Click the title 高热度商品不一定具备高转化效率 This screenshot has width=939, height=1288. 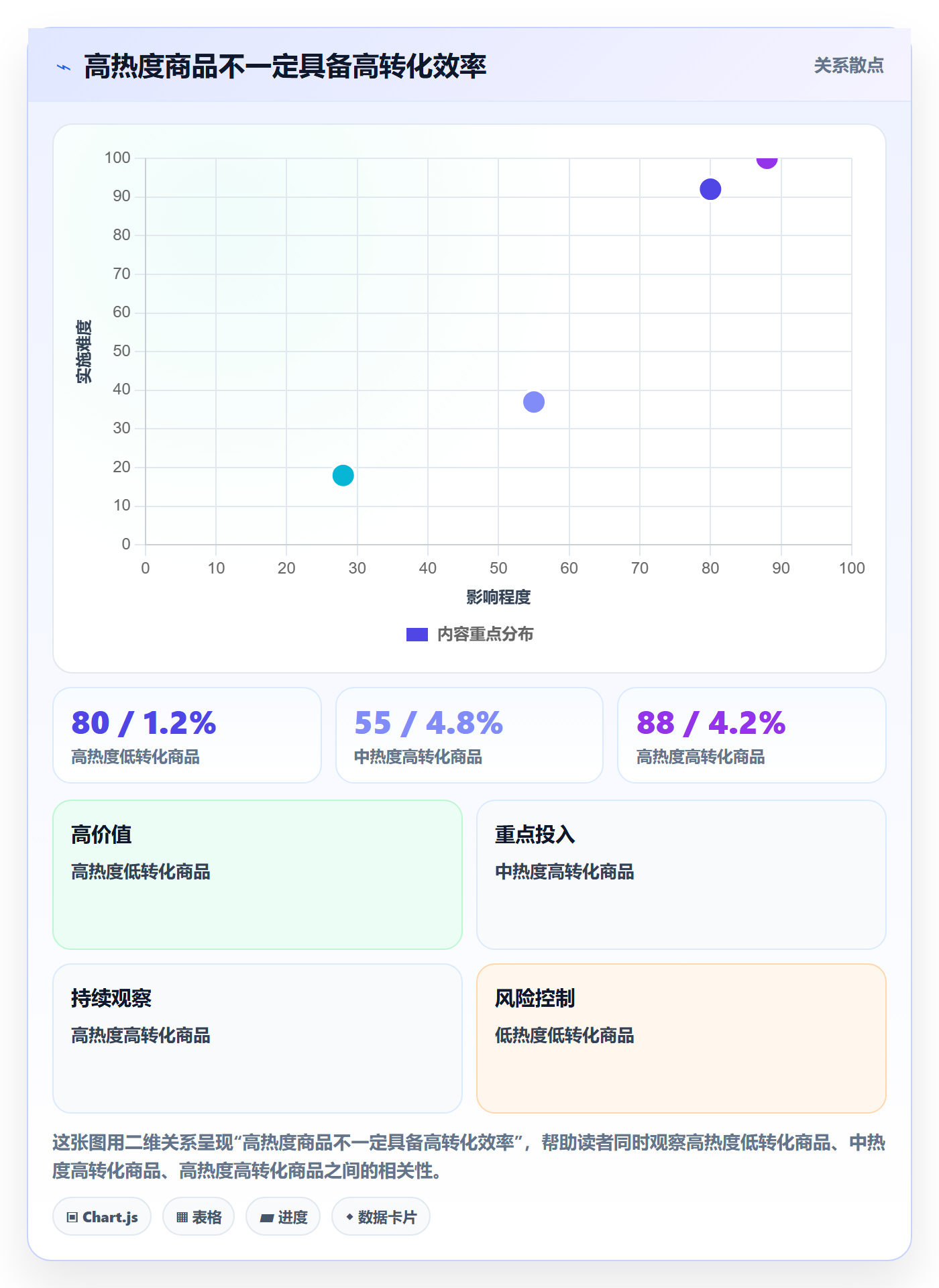click(285, 66)
